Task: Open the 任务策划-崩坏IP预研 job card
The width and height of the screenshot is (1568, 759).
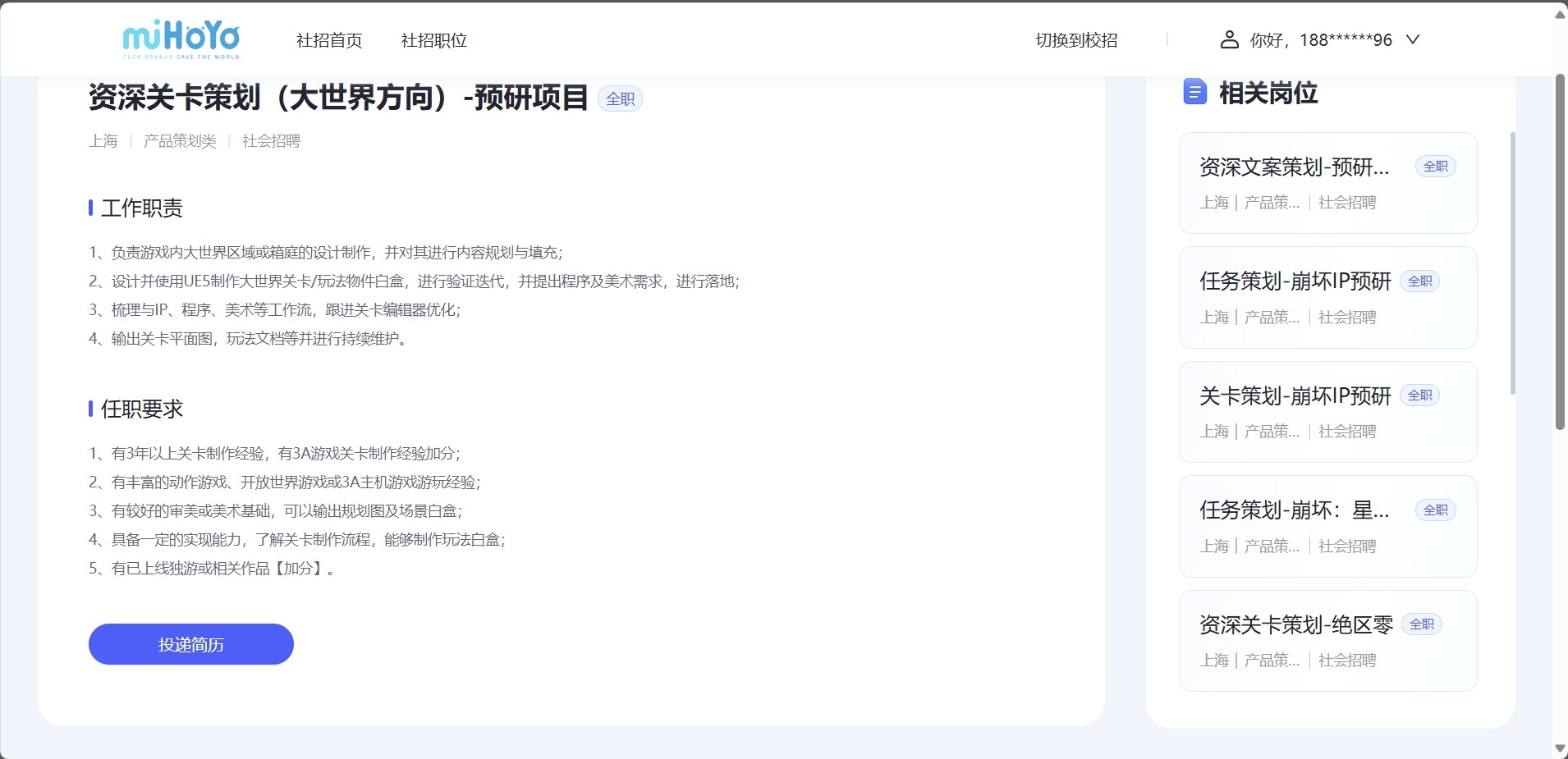Action: [x=1327, y=297]
